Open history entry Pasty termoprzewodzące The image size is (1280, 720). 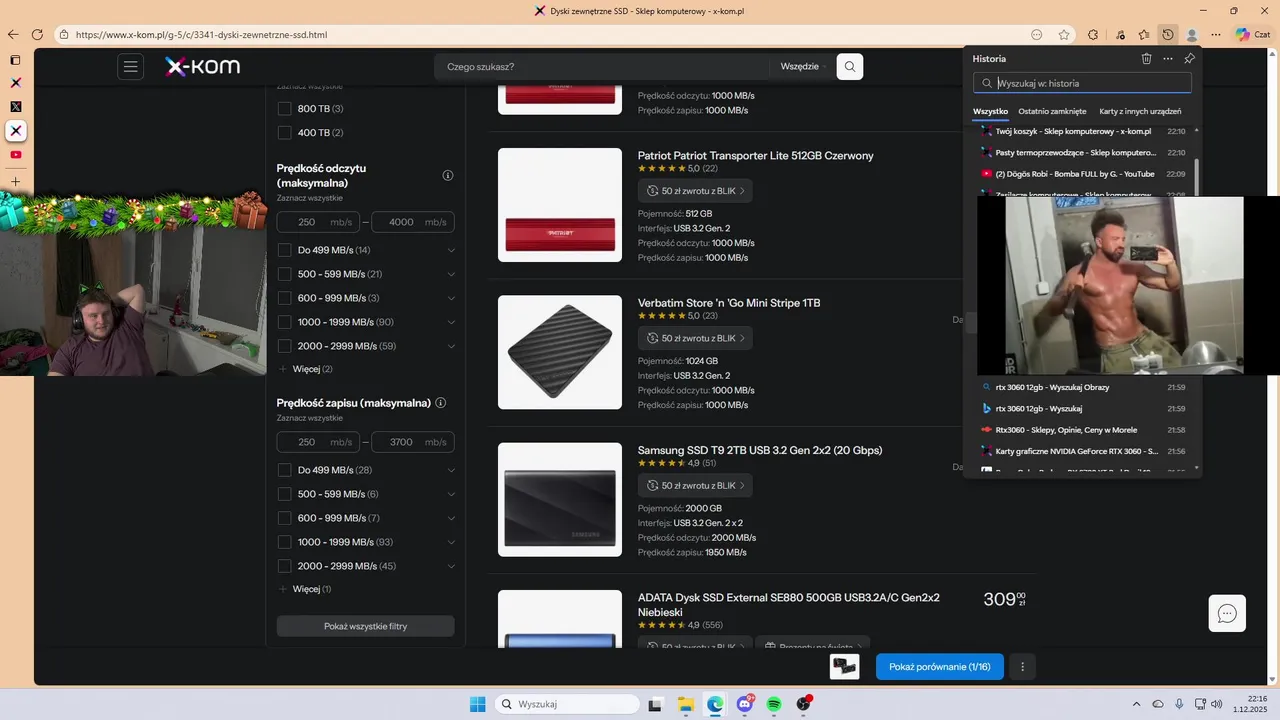(x=1084, y=152)
